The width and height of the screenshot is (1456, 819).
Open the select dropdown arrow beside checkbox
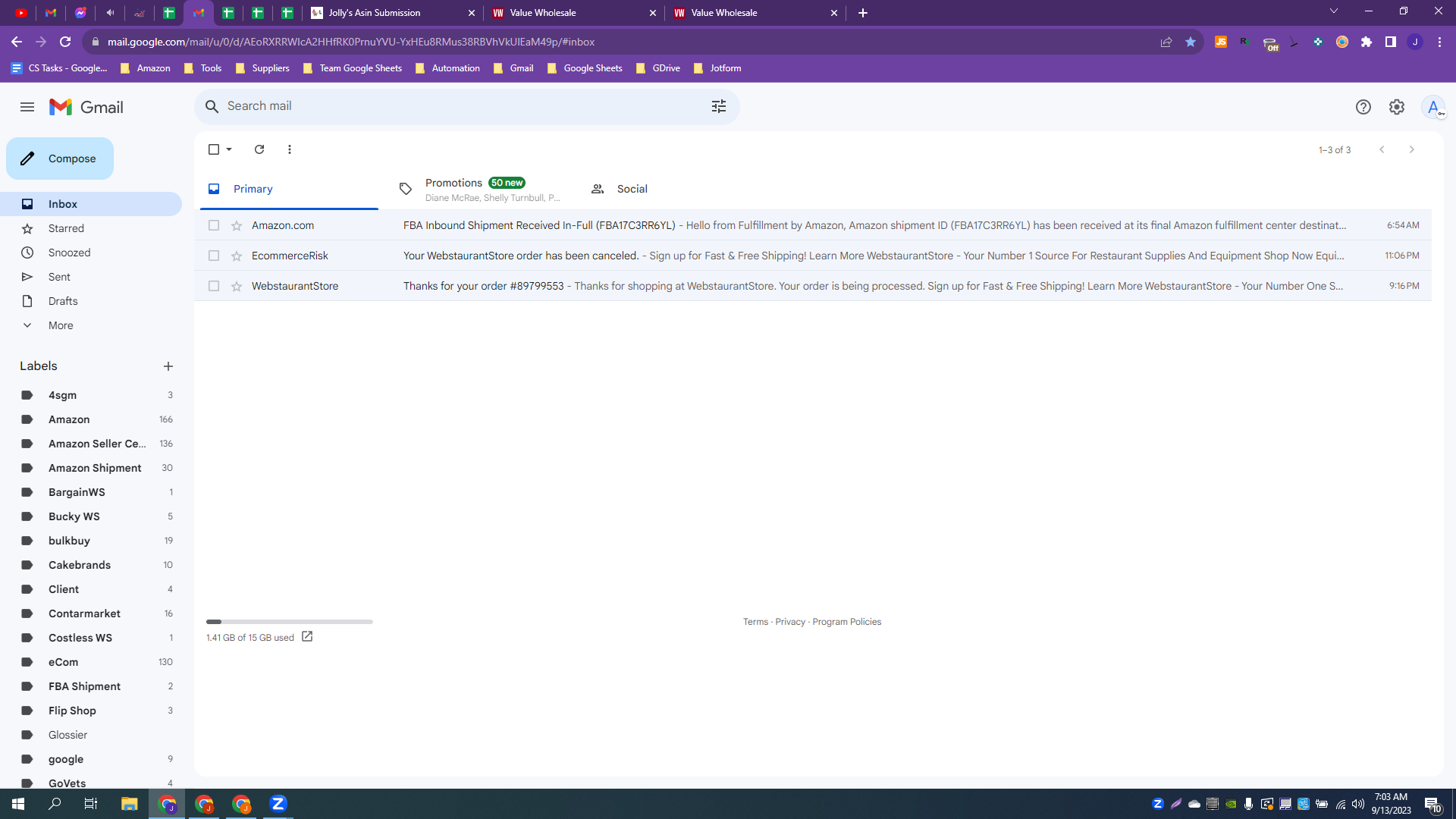click(x=229, y=149)
